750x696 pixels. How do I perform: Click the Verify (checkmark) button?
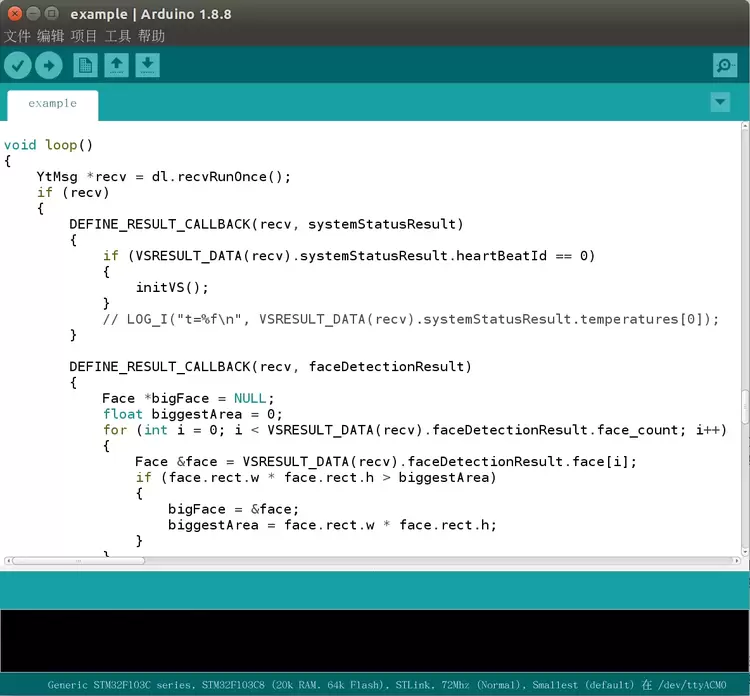coord(18,66)
